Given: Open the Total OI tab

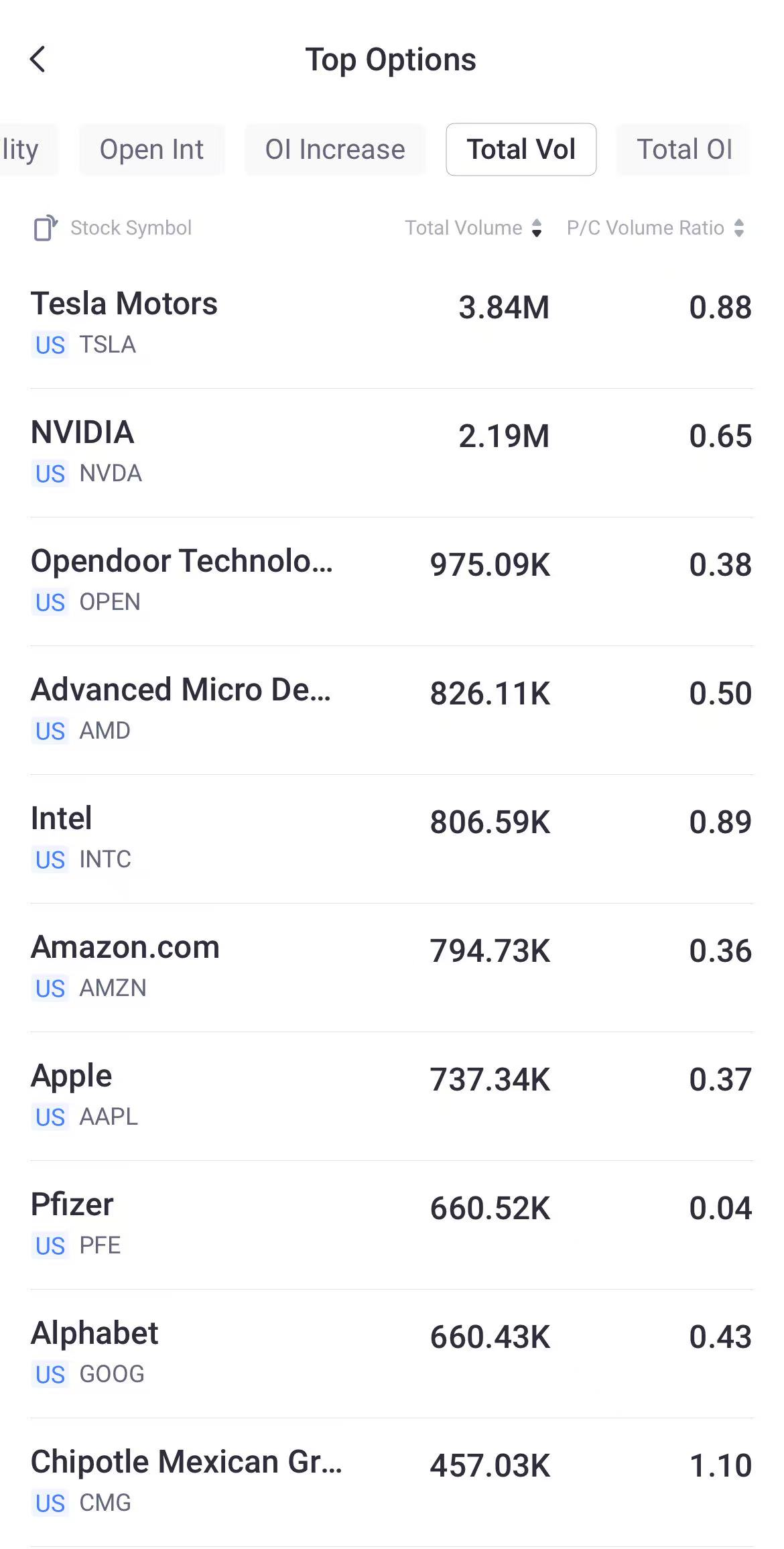Looking at the screenshot, I should click(x=683, y=149).
